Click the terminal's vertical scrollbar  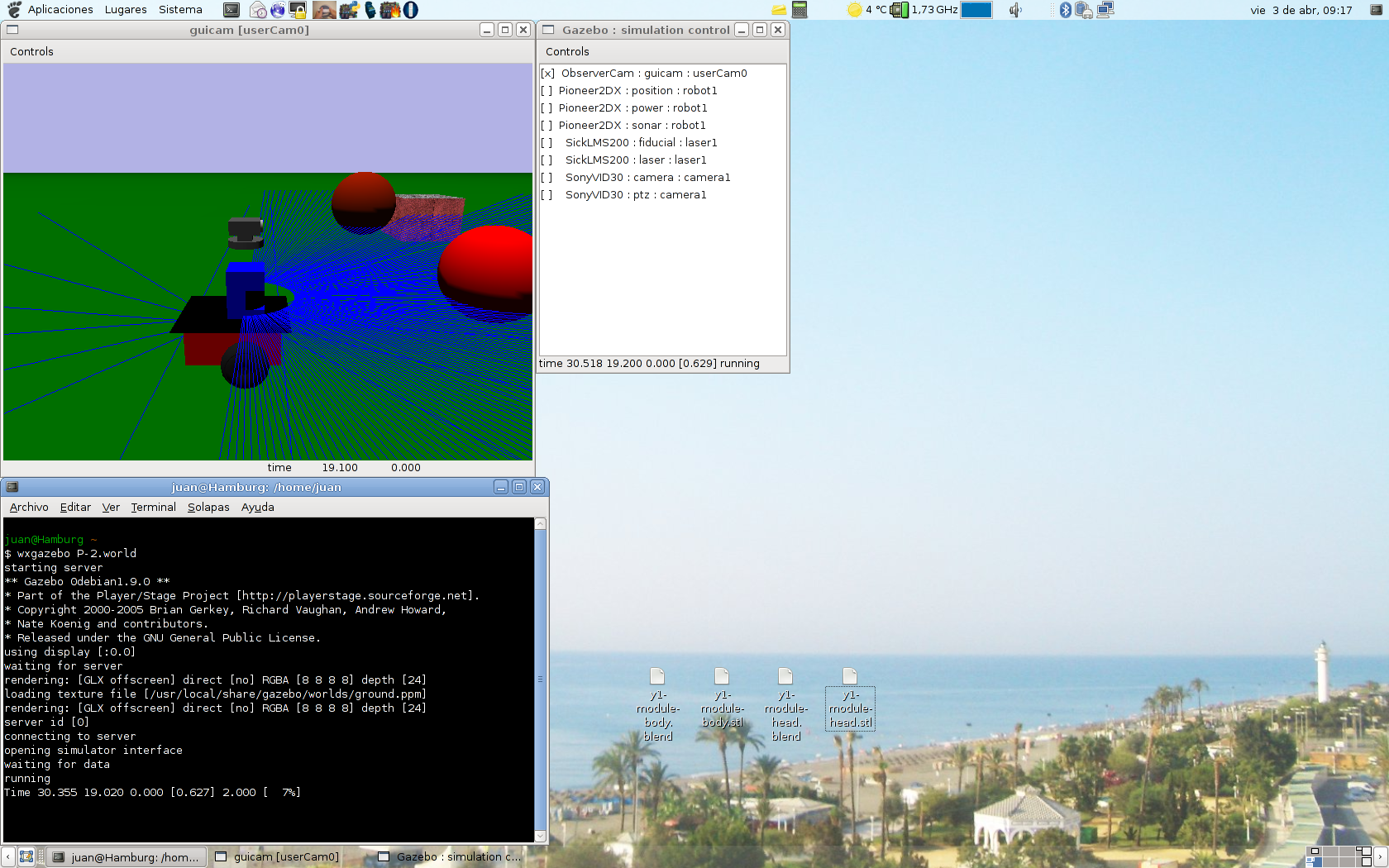541,678
